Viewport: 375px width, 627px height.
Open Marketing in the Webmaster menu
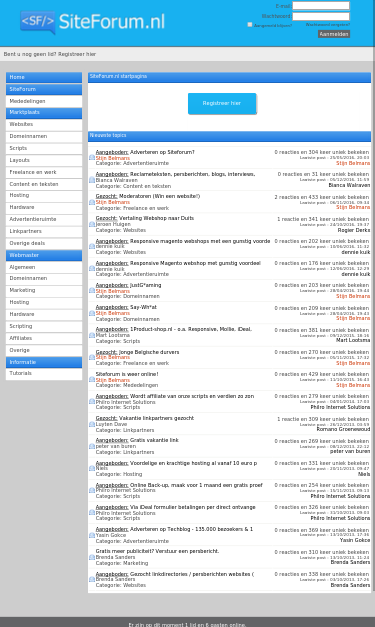coord(44,290)
